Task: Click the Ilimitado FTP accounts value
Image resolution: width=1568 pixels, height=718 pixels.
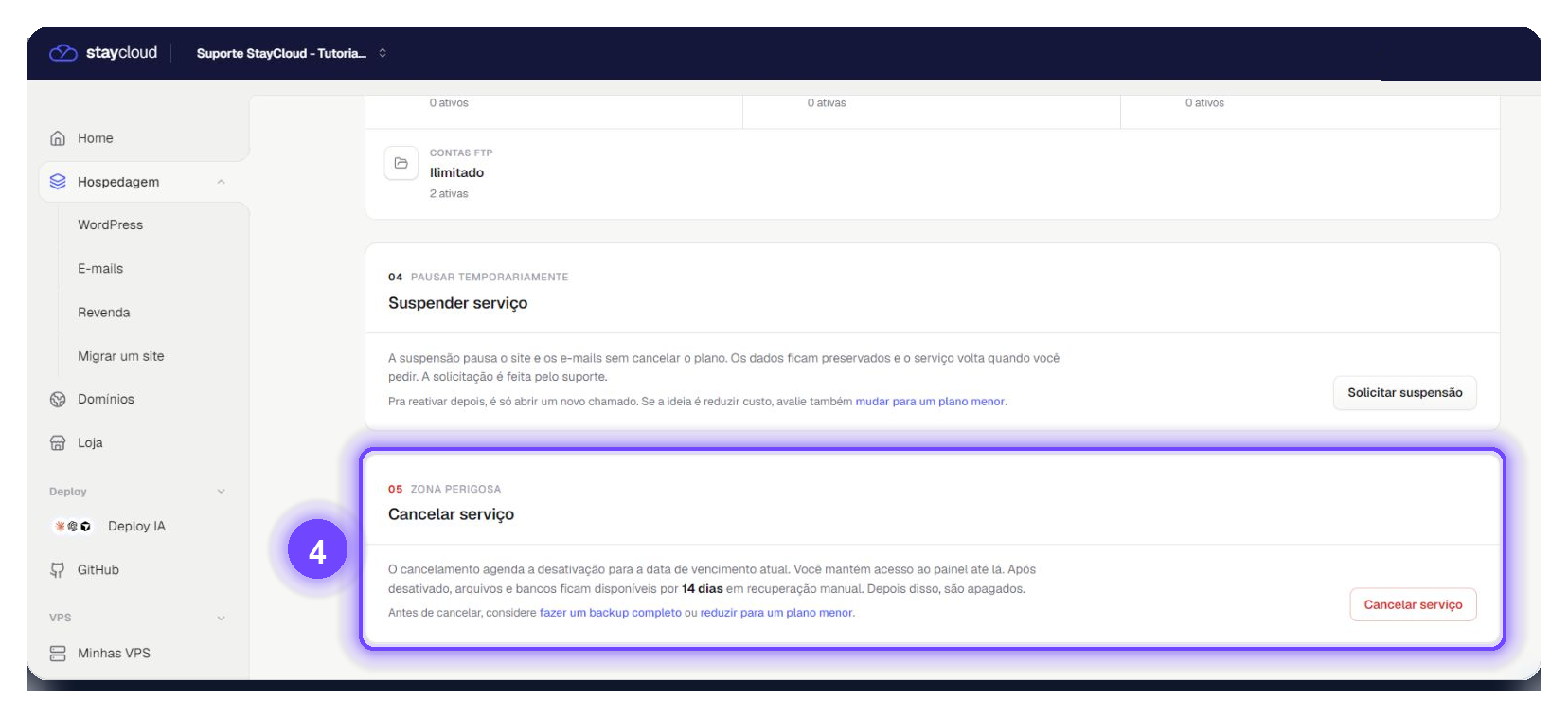Action: point(456,172)
